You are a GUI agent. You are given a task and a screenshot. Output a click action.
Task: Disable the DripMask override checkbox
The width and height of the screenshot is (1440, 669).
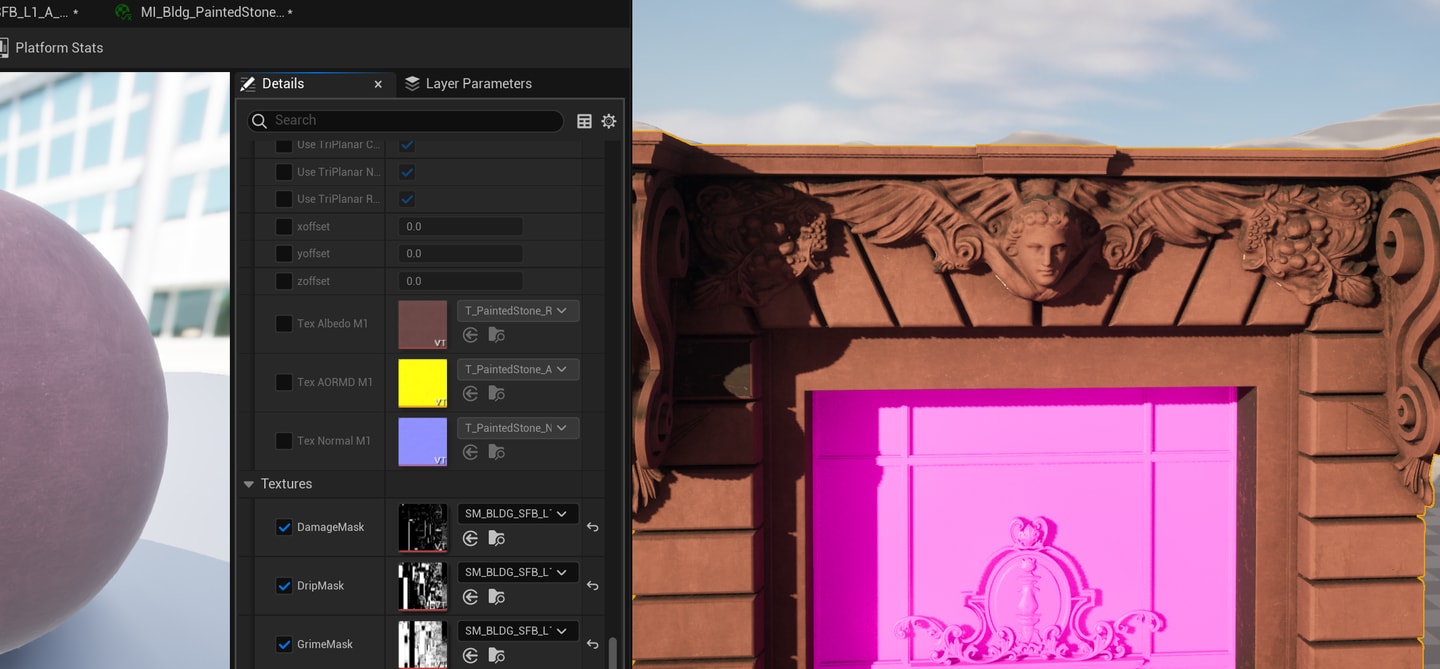284,586
